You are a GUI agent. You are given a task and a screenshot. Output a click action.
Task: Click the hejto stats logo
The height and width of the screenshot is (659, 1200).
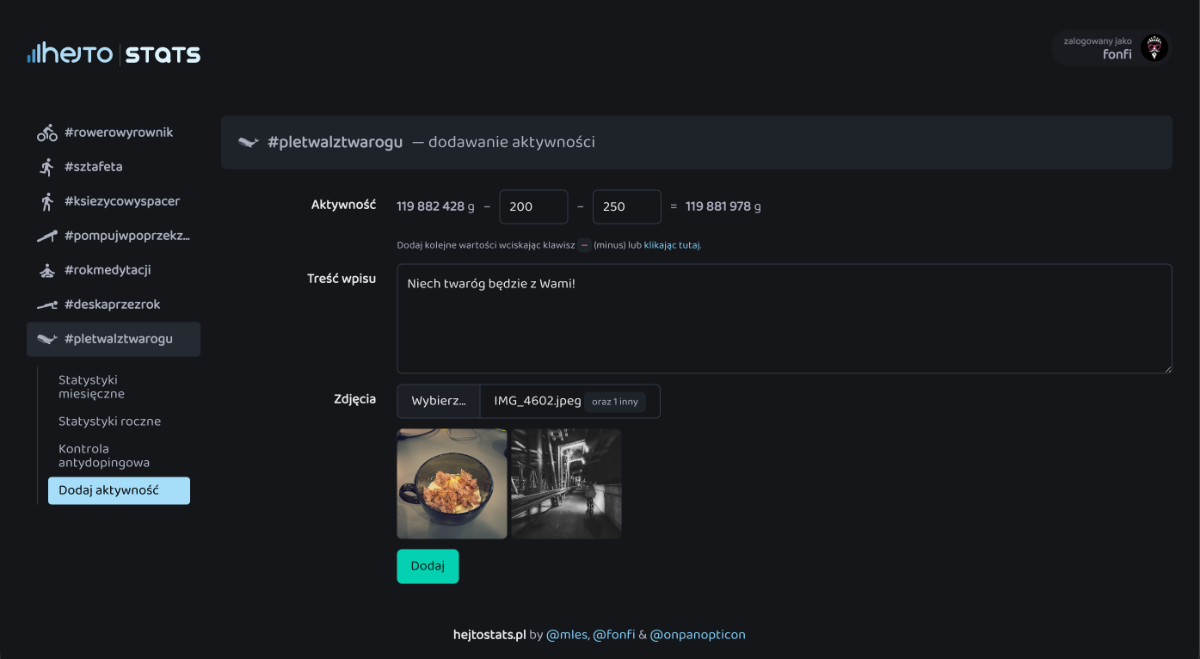point(114,54)
